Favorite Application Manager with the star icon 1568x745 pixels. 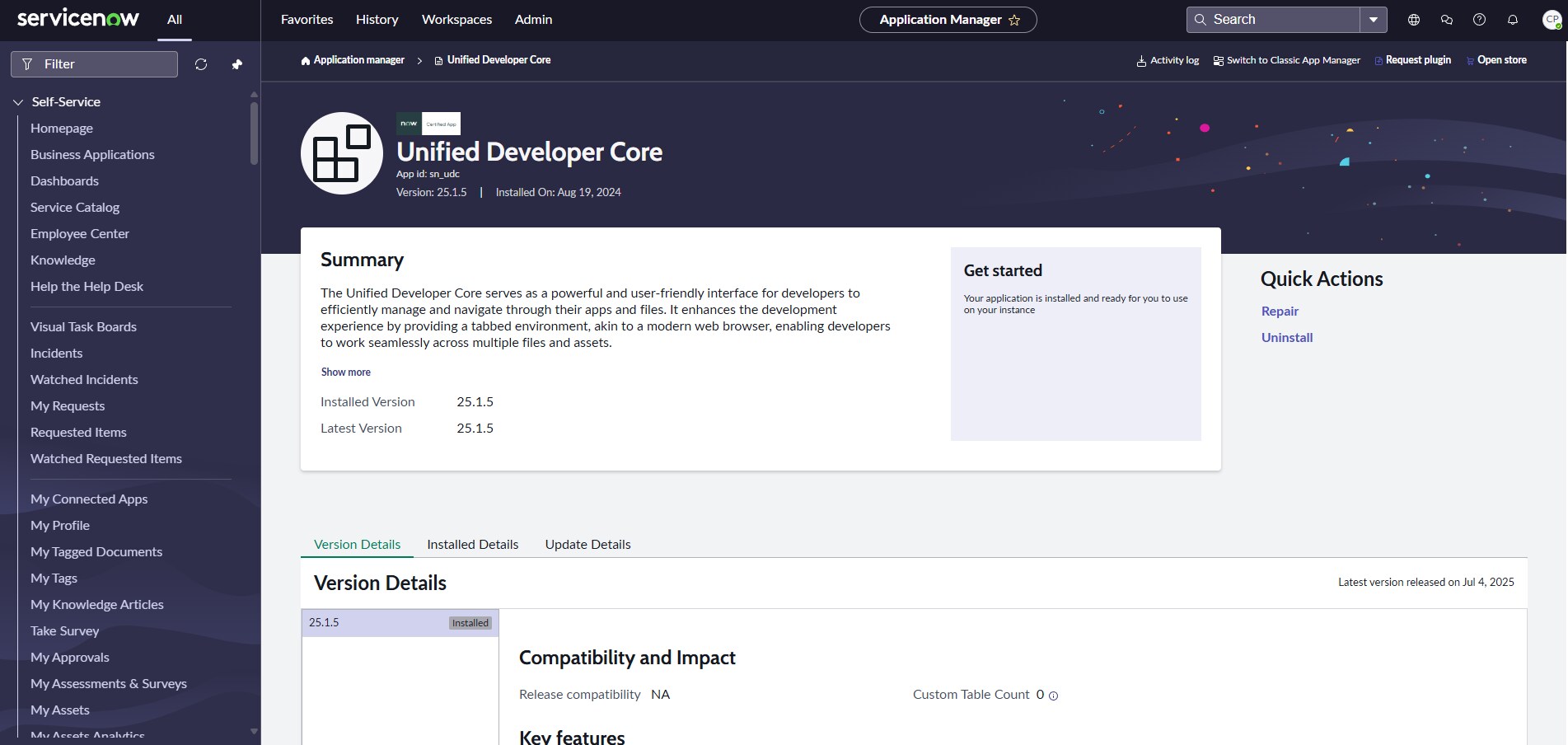[1014, 21]
